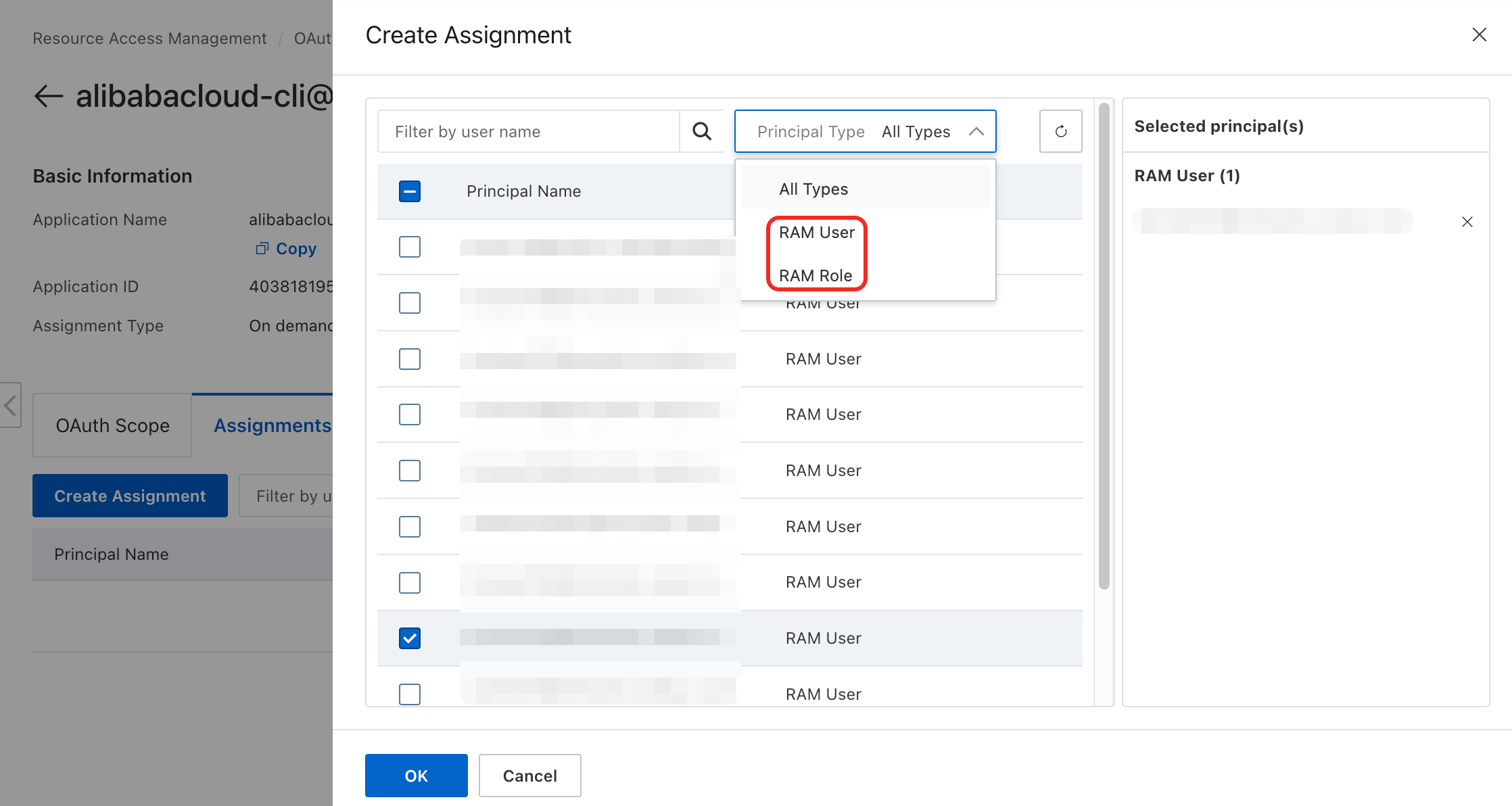Click the background filter input beside Create Assignment
This screenshot has width=1512, height=806.
[286, 496]
